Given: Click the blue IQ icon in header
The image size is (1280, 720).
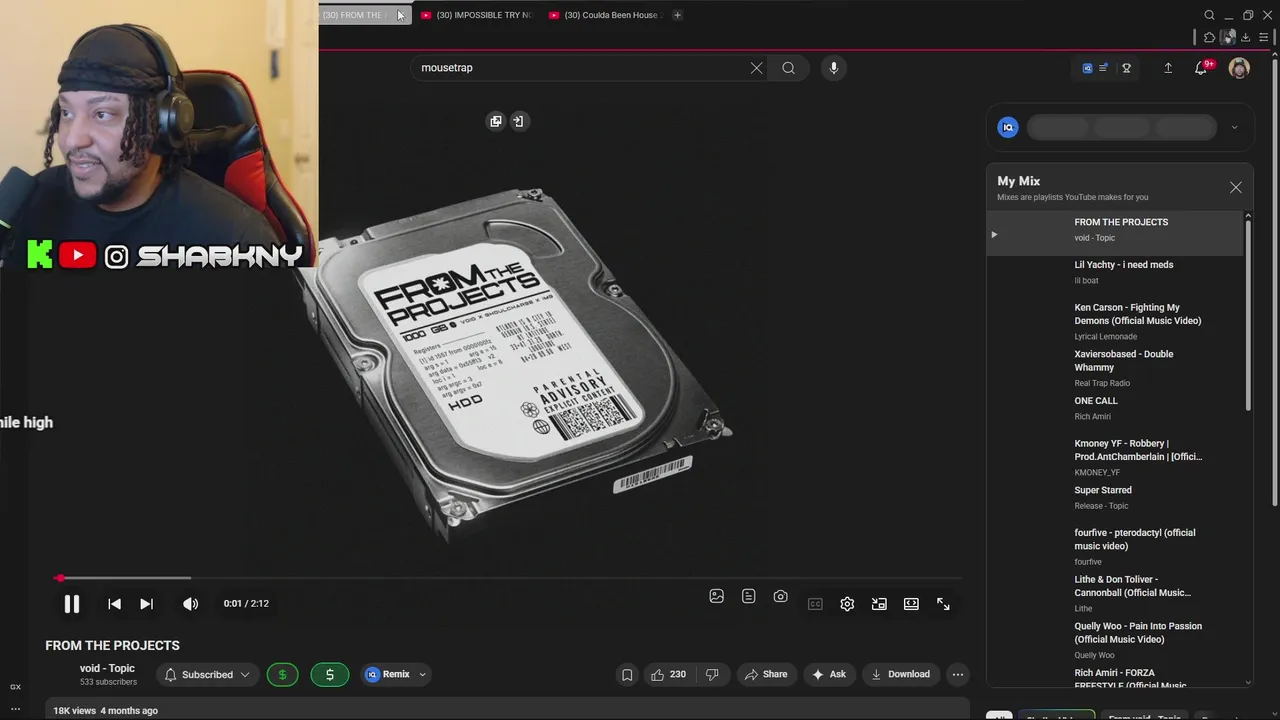Looking at the screenshot, I should point(1087,68).
